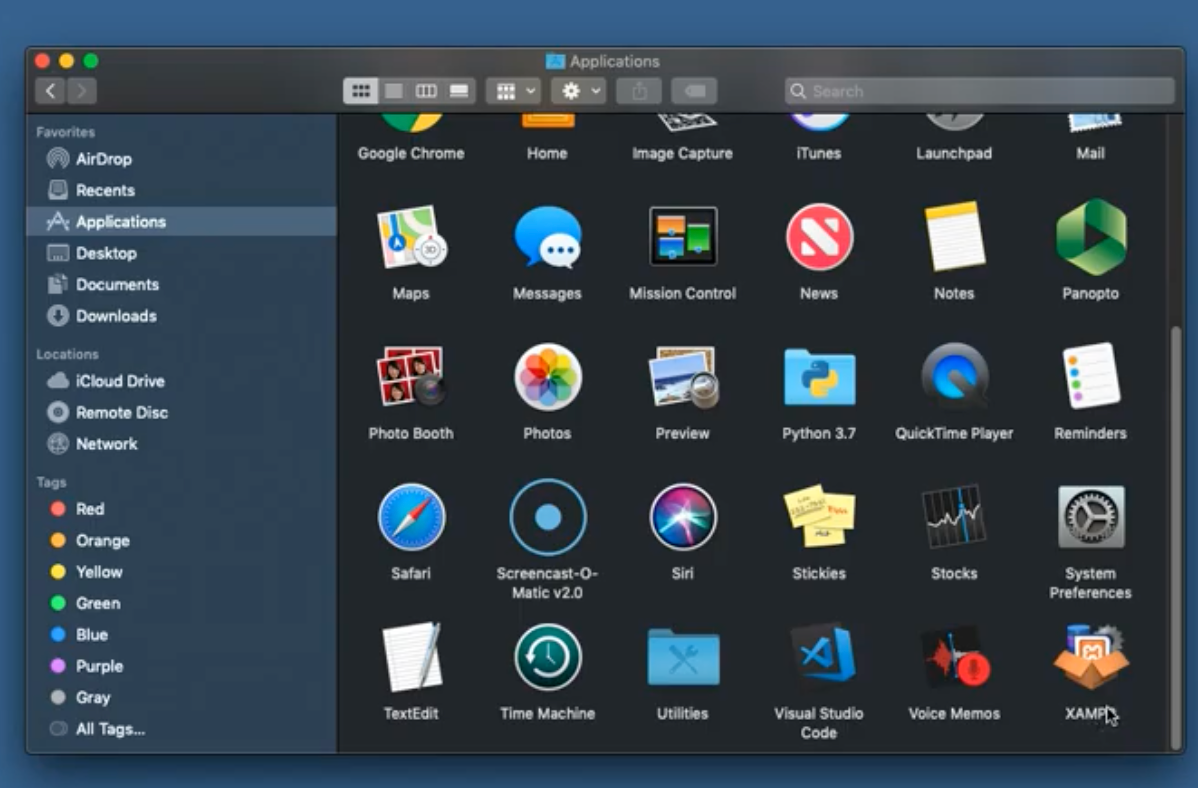Open Documents in the sidebar
This screenshot has width=1198, height=788.
(182, 284)
